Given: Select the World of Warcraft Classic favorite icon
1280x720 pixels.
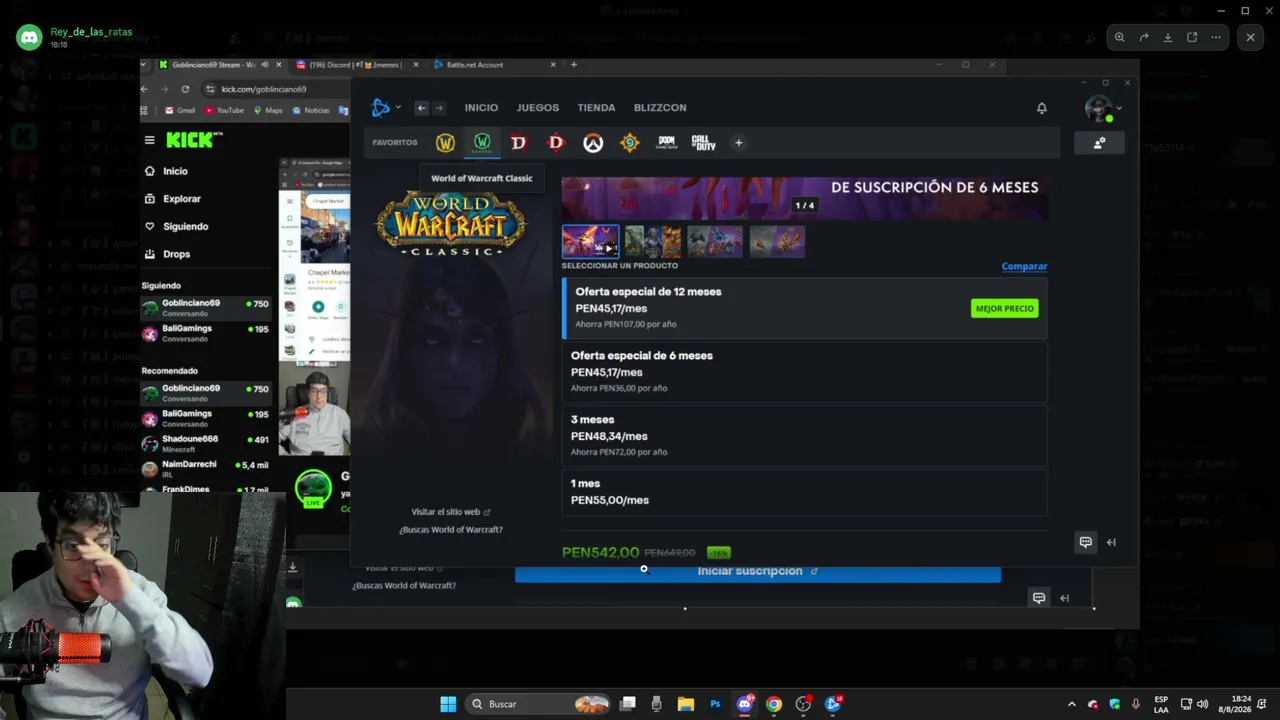Looking at the screenshot, I should pyautogui.click(x=482, y=143).
